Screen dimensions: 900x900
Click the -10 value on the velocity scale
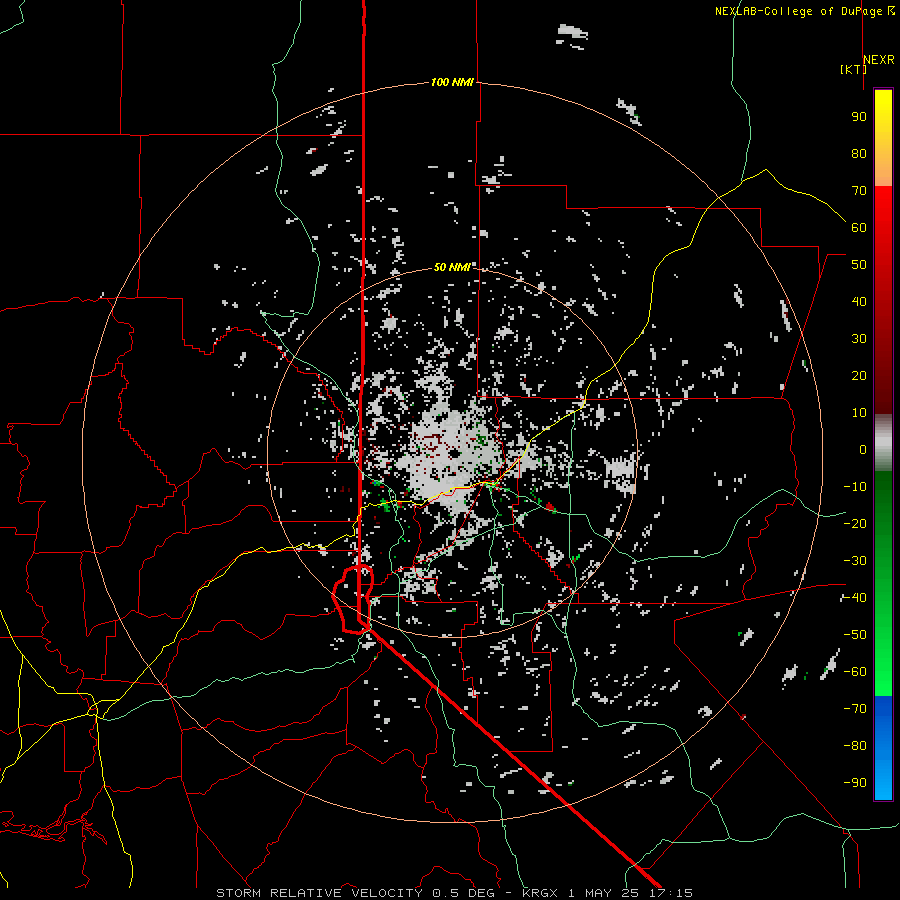point(855,487)
